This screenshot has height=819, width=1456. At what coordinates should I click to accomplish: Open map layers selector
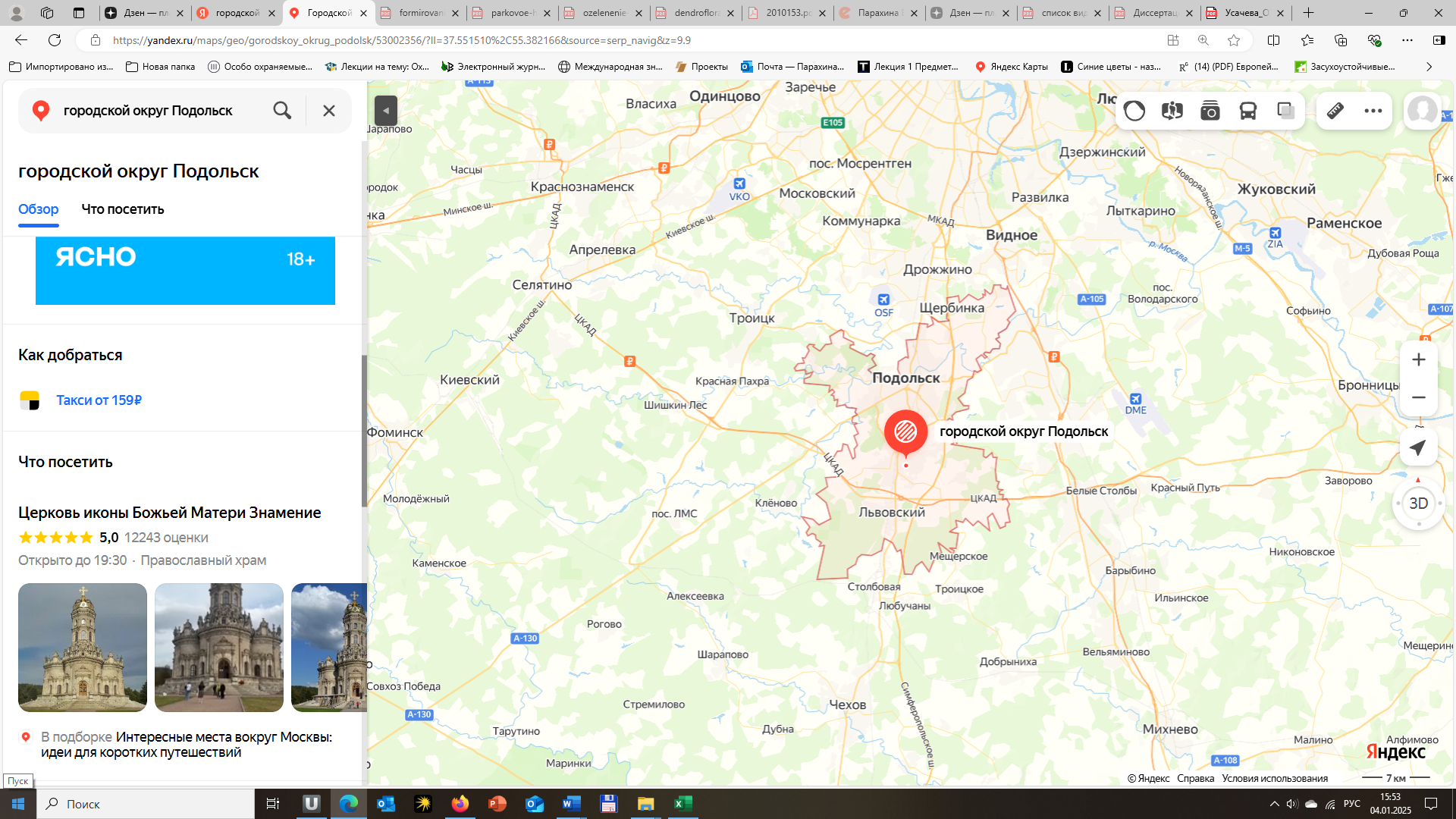tap(1286, 111)
